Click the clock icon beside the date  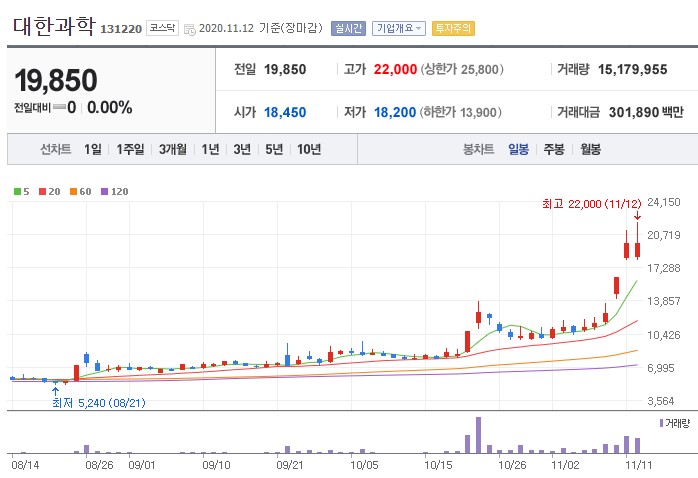pos(190,29)
